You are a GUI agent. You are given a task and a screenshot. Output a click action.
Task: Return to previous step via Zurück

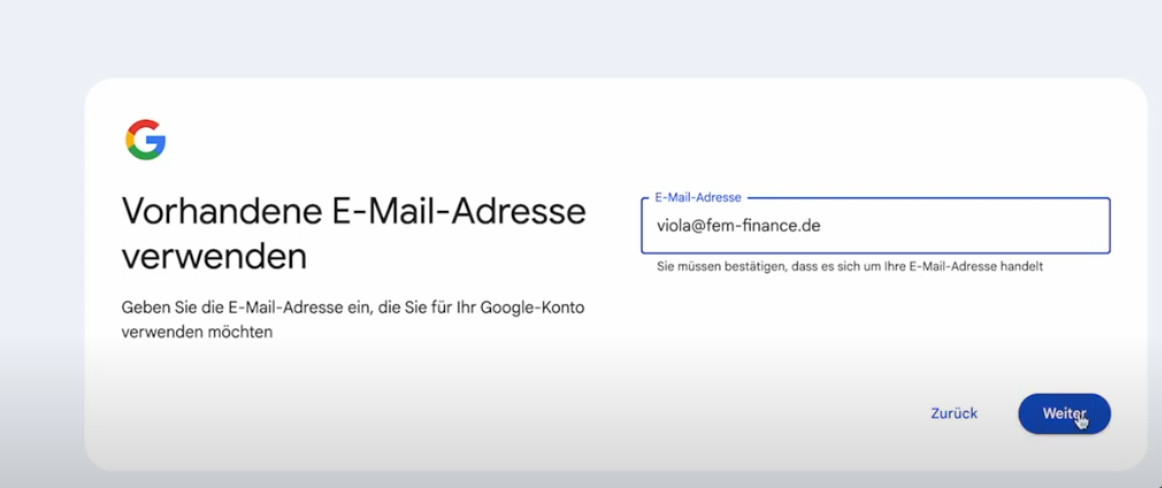(954, 413)
